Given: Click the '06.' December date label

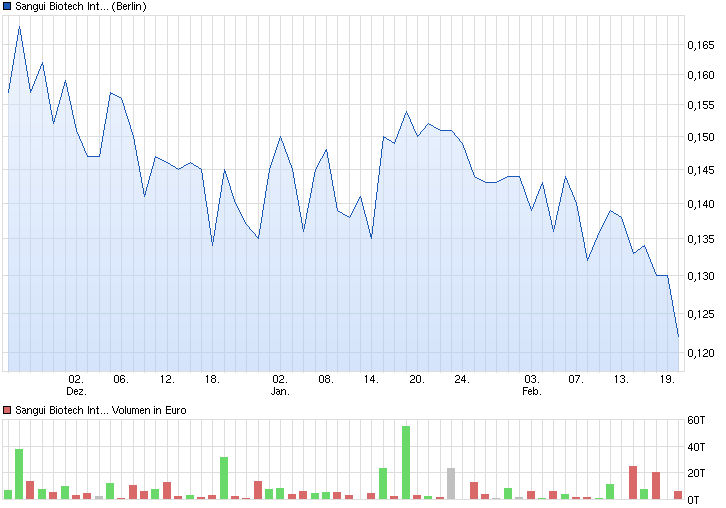Looking at the screenshot, I should pyautogui.click(x=121, y=379).
